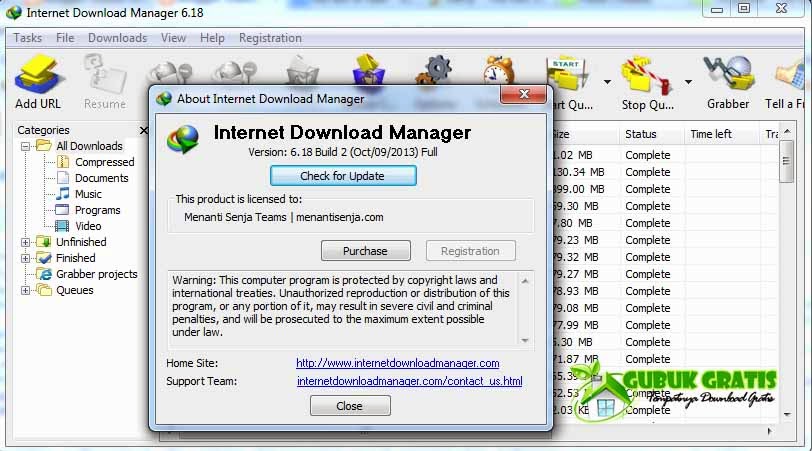This screenshot has height=451, width=812.
Task: Open the Downloads menu
Action: pyautogui.click(x=118, y=38)
